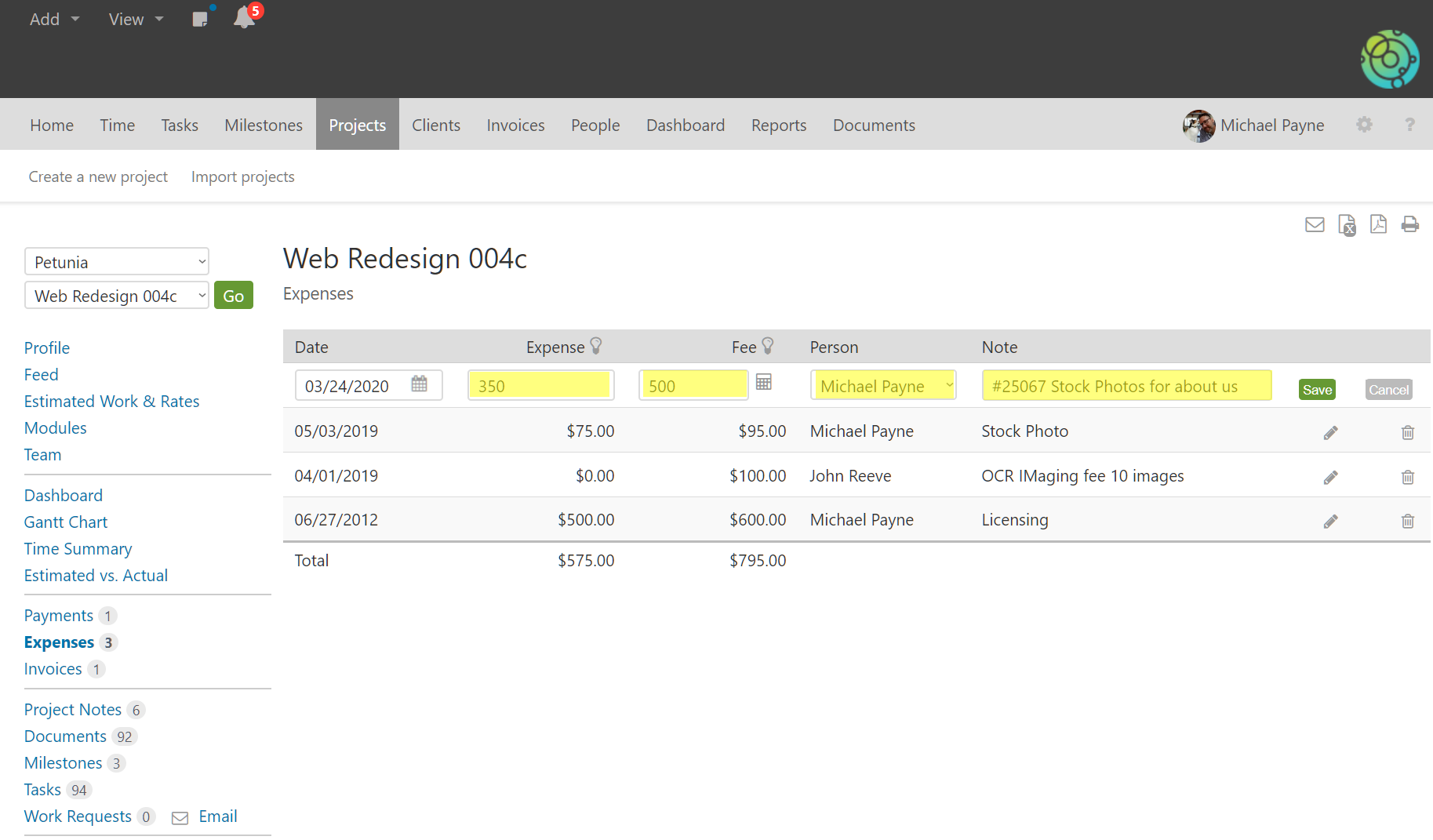The image size is (1433, 840).
Task: Open the sticky notes icon
Action: 200,19
